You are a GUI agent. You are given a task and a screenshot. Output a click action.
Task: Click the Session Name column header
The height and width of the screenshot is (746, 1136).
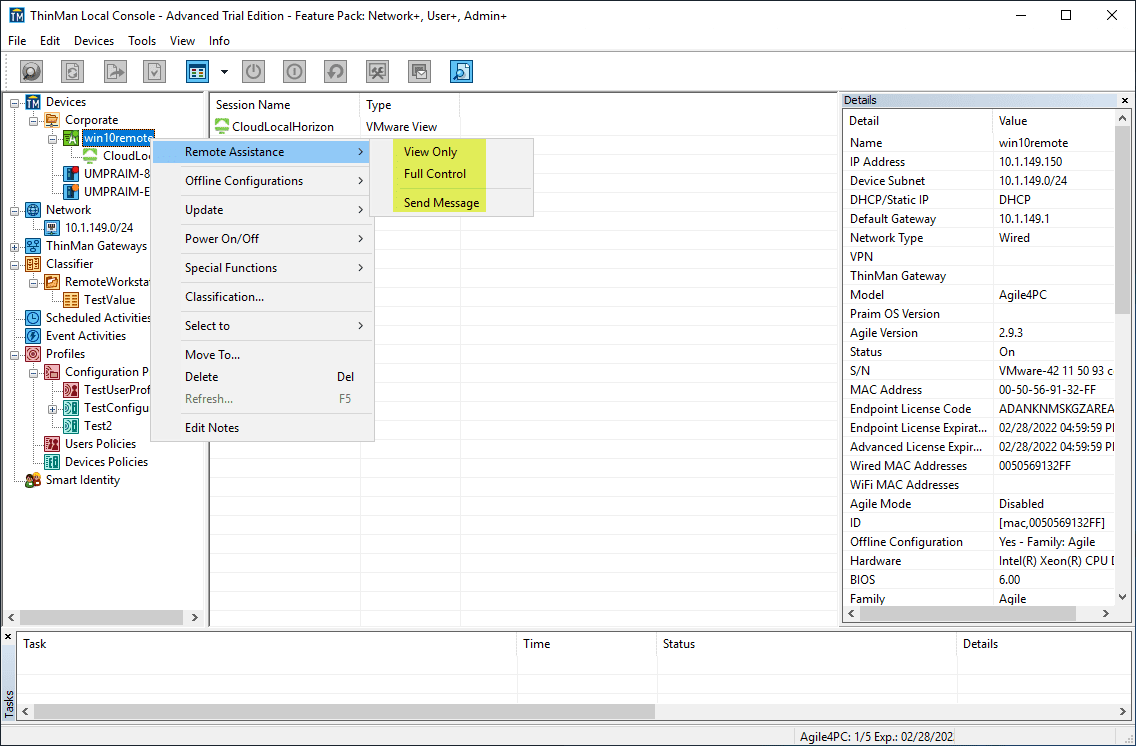point(285,105)
